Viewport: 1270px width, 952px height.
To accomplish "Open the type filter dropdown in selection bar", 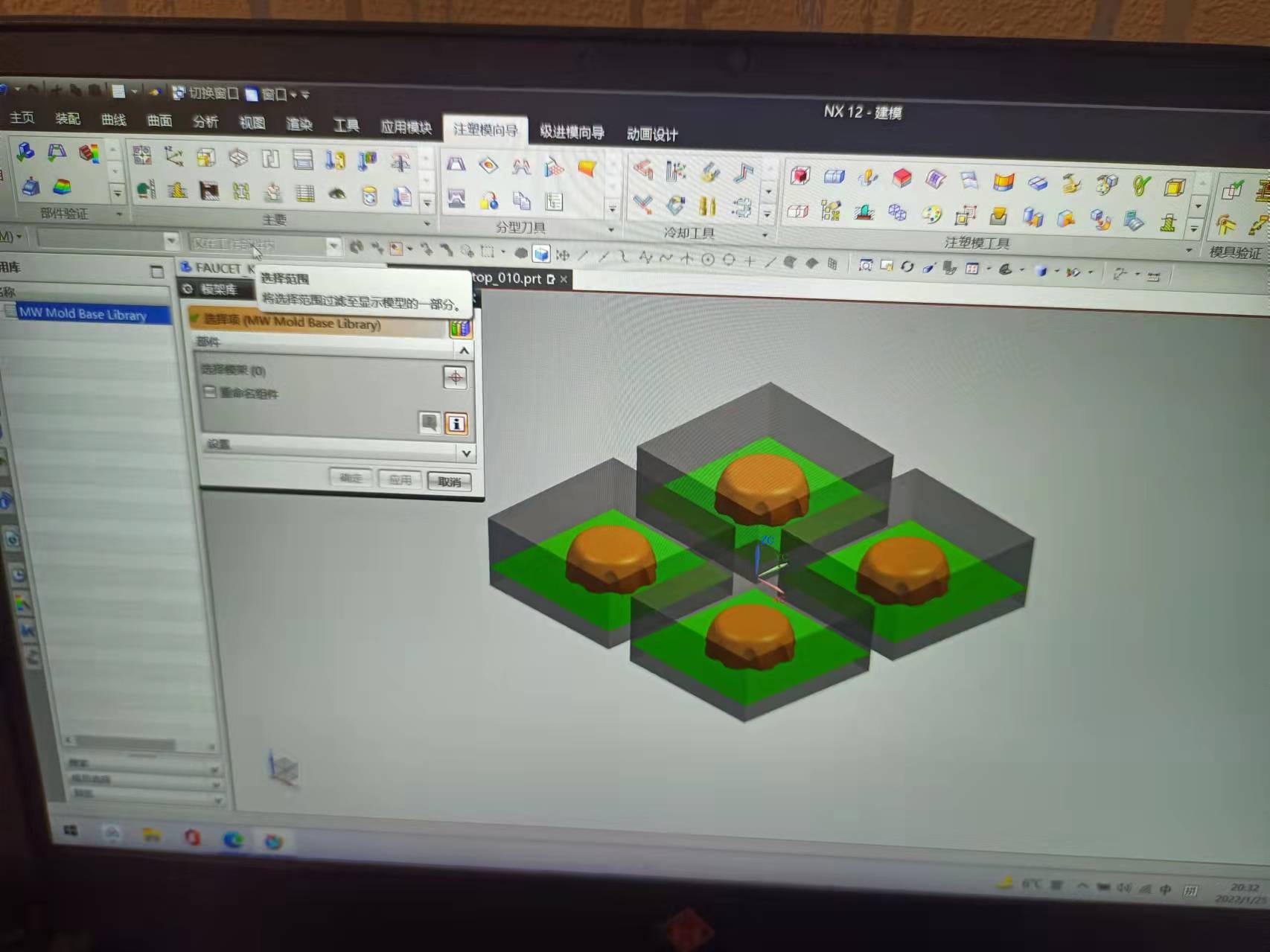I will pos(171,240).
